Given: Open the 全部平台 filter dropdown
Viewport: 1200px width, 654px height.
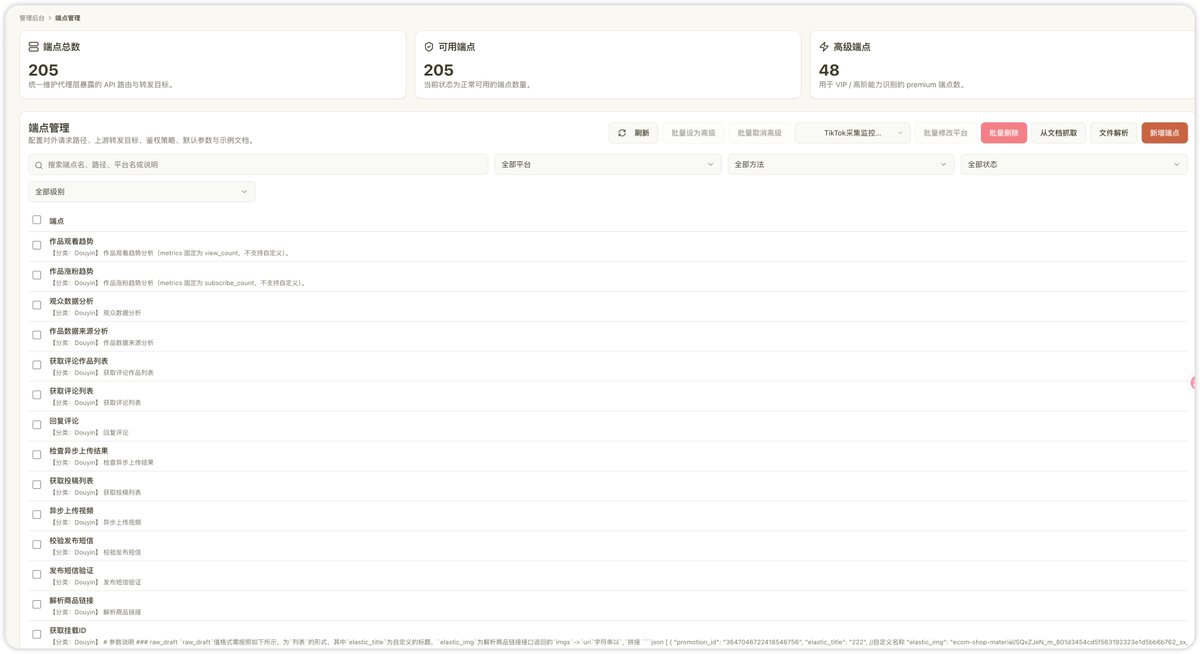Looking at the screenshot, I should click(608, 164).
